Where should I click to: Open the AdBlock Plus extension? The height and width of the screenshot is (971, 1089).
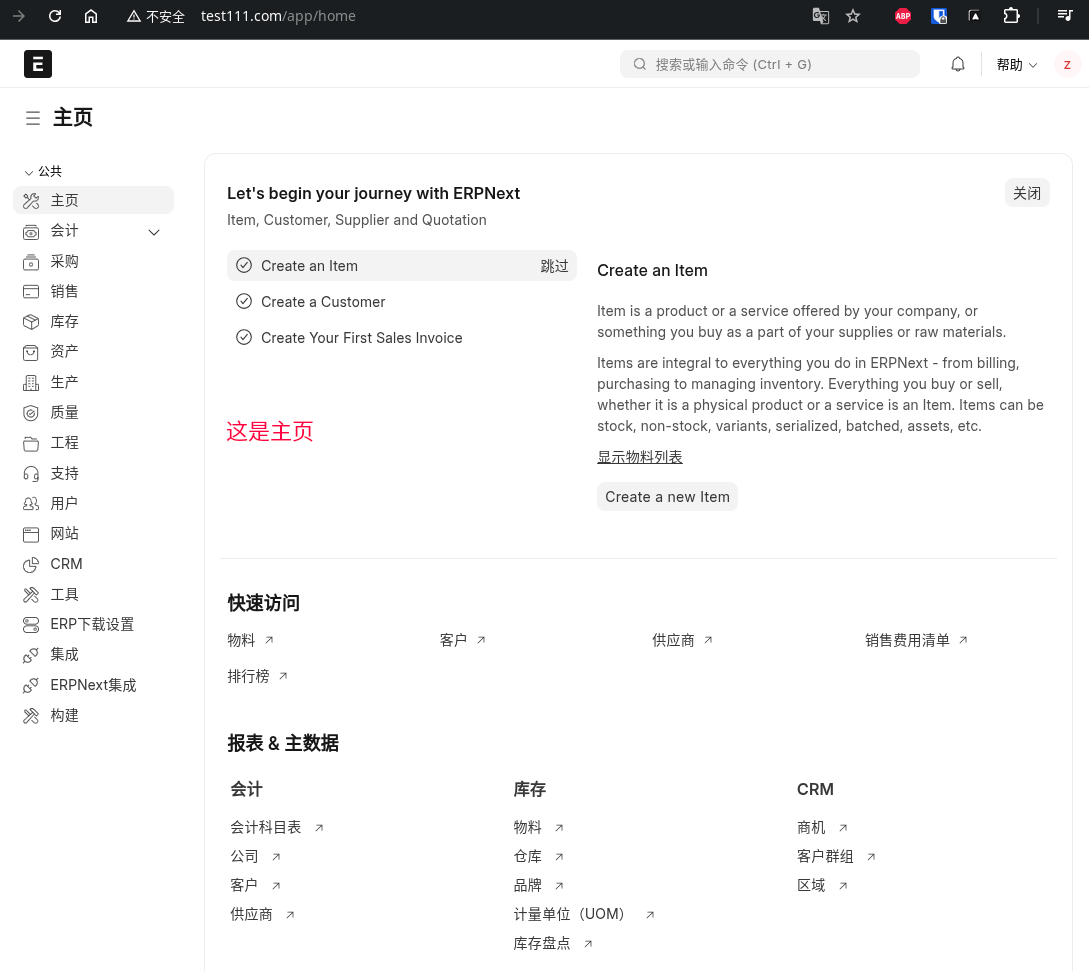[x=903, y=16]
